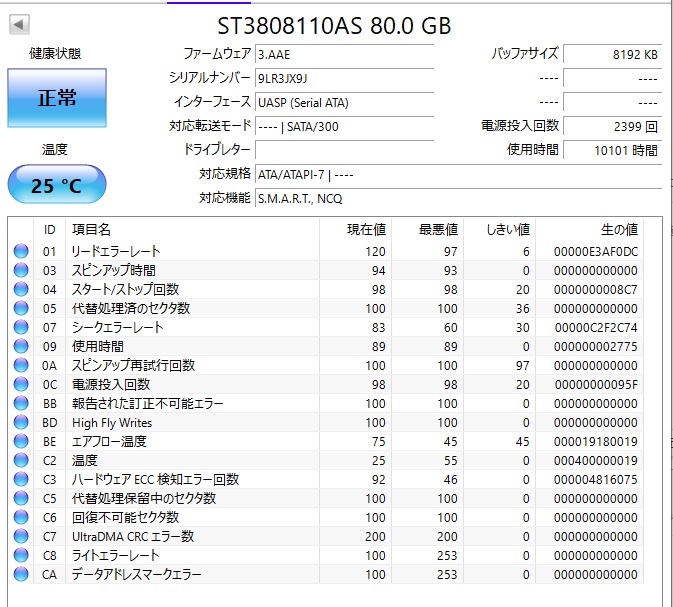Image resolution: width=673 pixels, height=607 pixels.
Task: Click the 対応規格 field ATA/ATAPI-7
Action: coord(458,175)
